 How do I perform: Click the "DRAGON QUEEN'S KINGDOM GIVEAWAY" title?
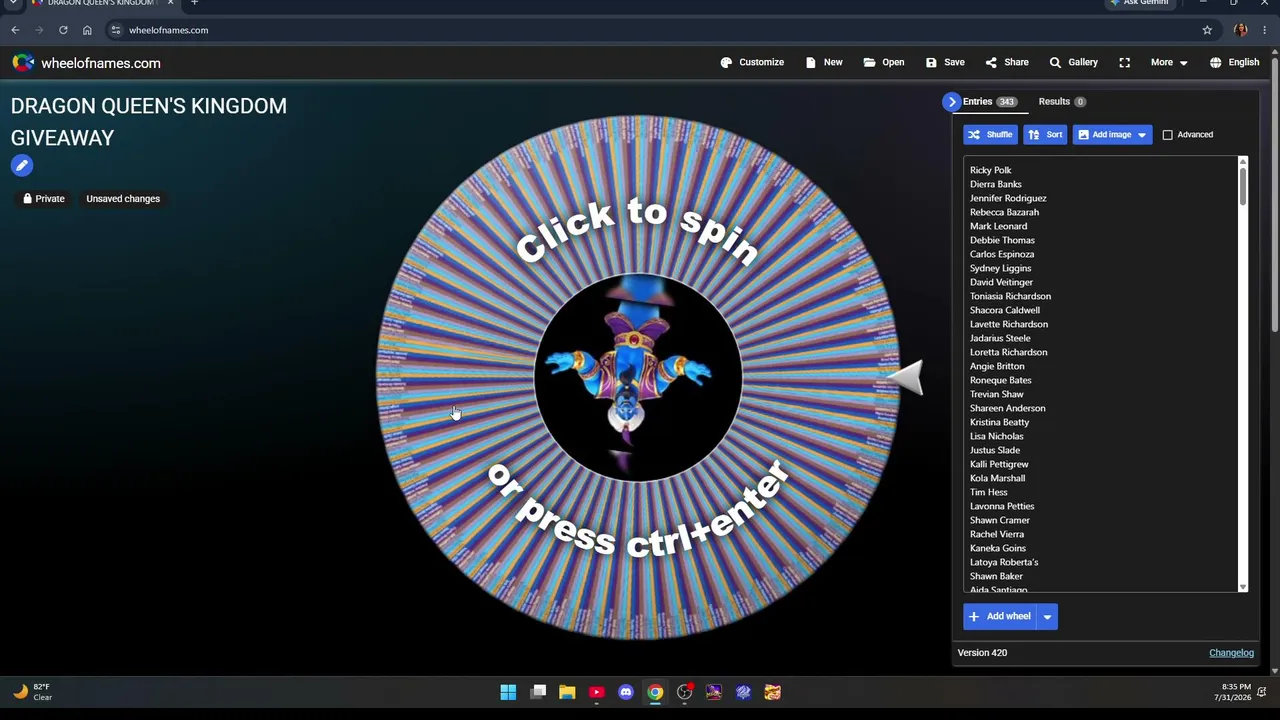click(x=148, y=122)
